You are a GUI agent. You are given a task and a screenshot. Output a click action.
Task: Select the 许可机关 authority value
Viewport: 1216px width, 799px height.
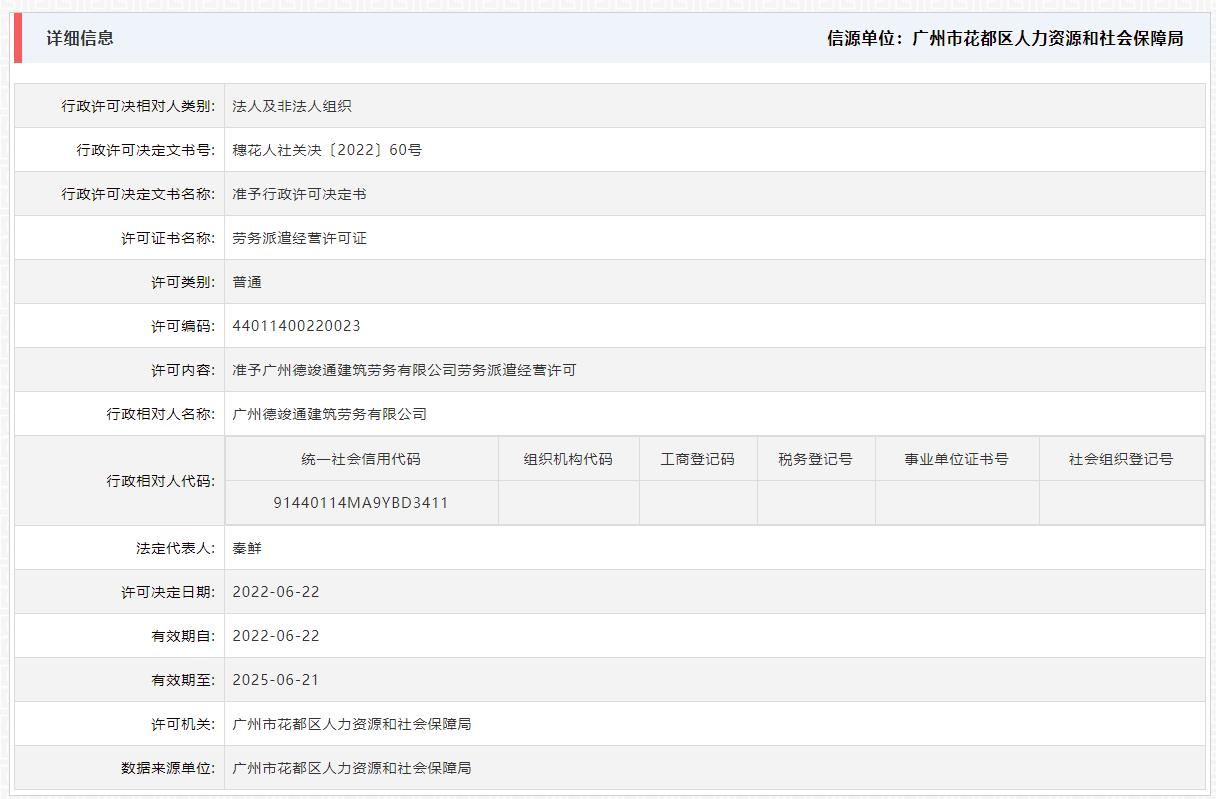tap(352, 724)
